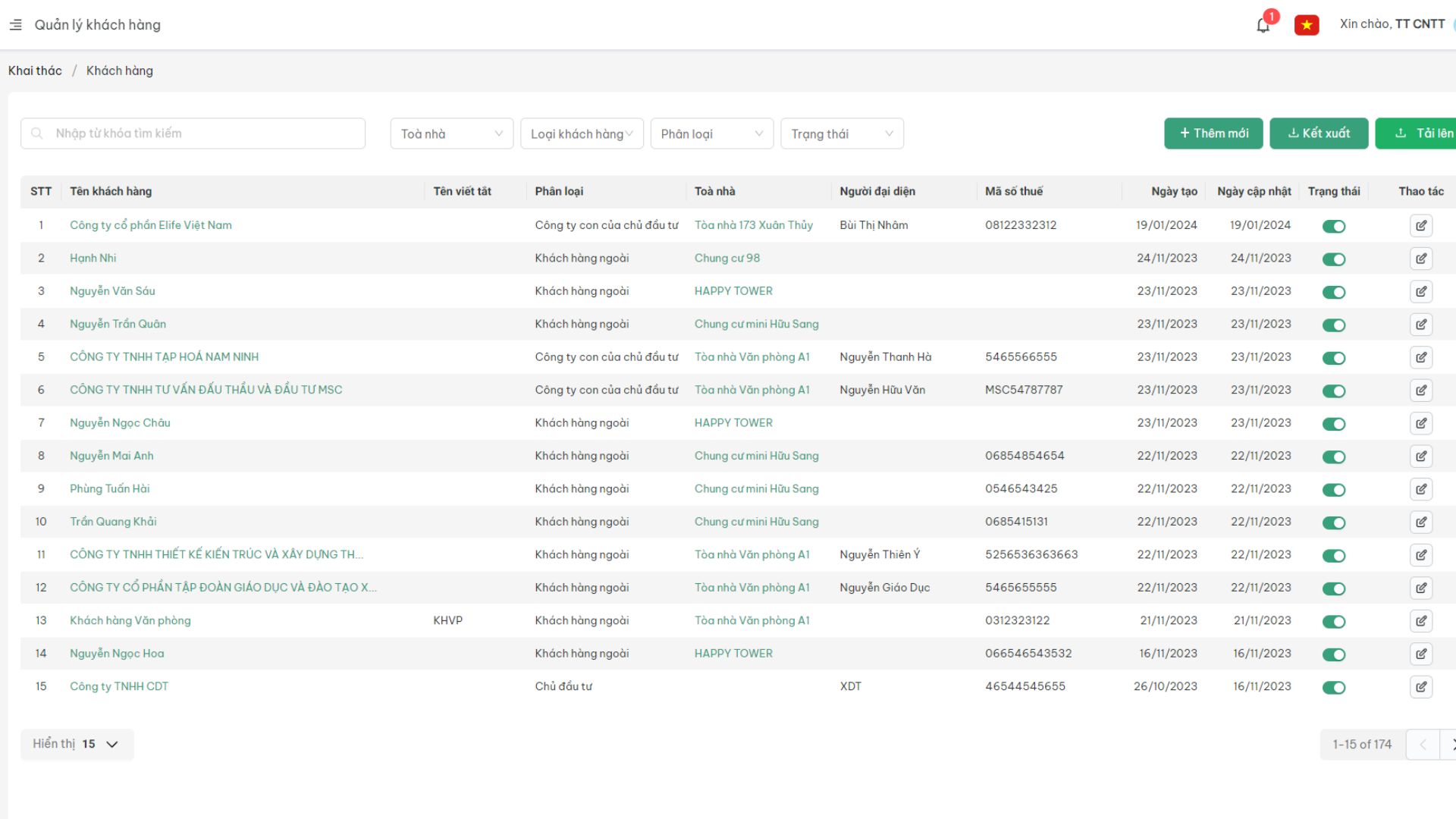Click tax code MSC54787787
Viewport: 1456px width, 819px height.
[x=1024, y=390]
